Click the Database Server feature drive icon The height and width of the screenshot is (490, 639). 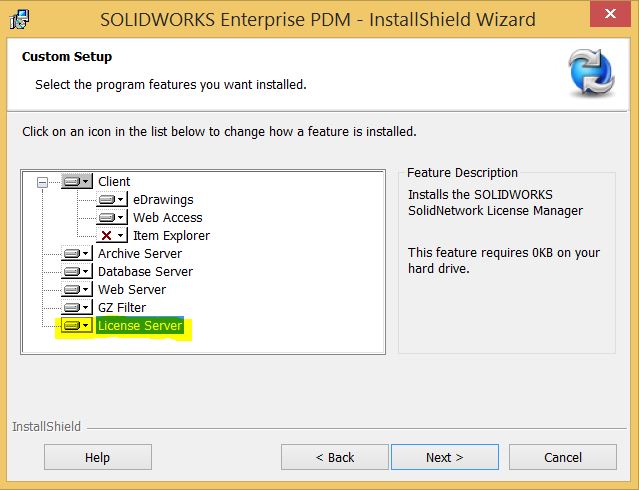pos(77,272)
